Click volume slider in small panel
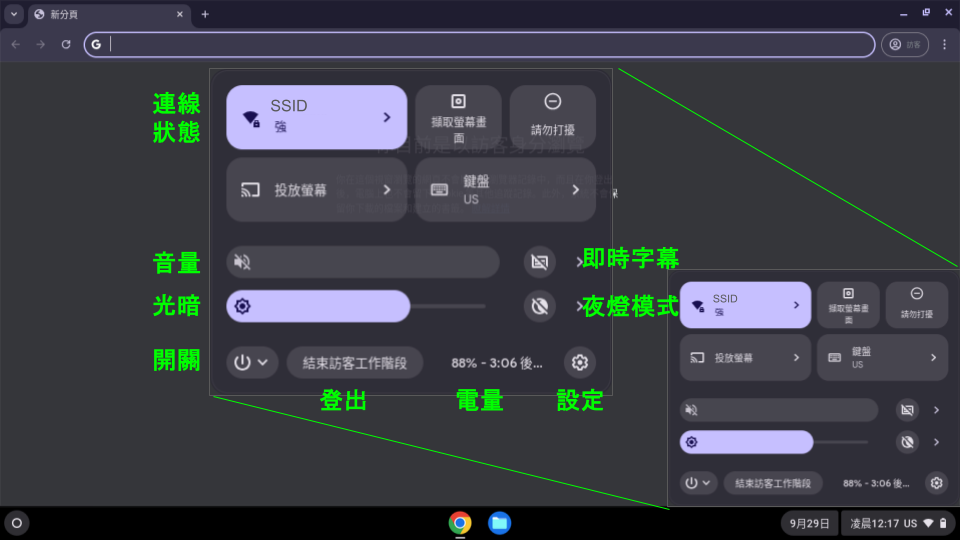The width and height of the screenshot is (960, 540). pos(779,410)
